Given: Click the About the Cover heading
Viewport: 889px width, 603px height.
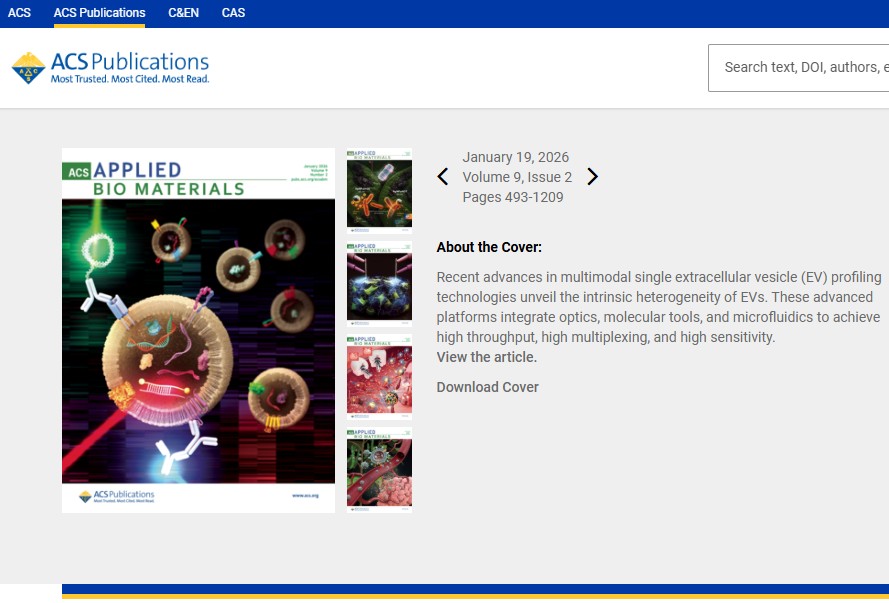Looking at the screenshot, I should (x=489, y=247).
